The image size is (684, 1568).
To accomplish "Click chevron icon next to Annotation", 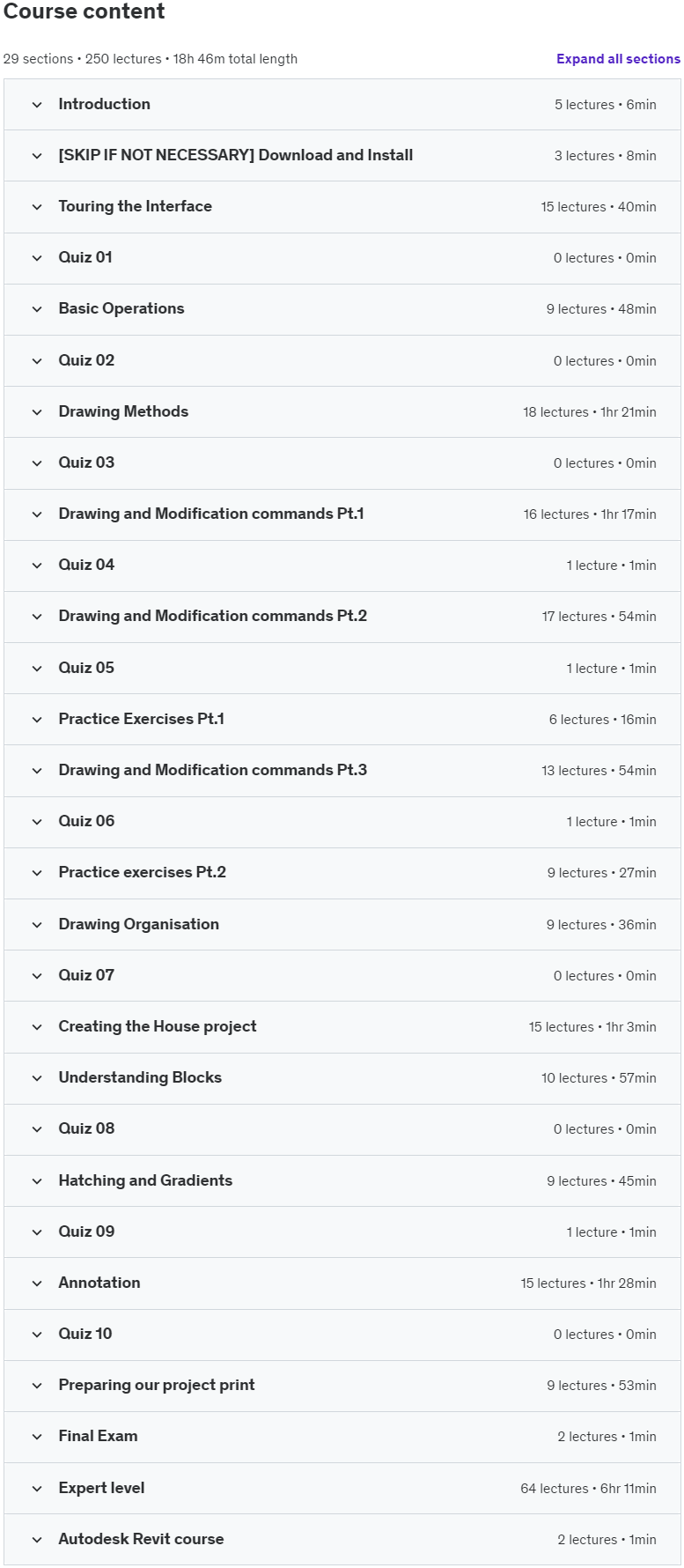I will tap(37, 1283).
